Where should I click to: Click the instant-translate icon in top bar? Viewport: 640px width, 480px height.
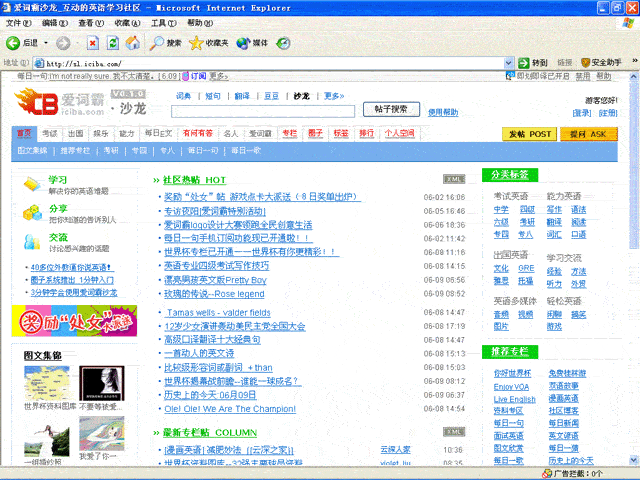coord(510,76)
